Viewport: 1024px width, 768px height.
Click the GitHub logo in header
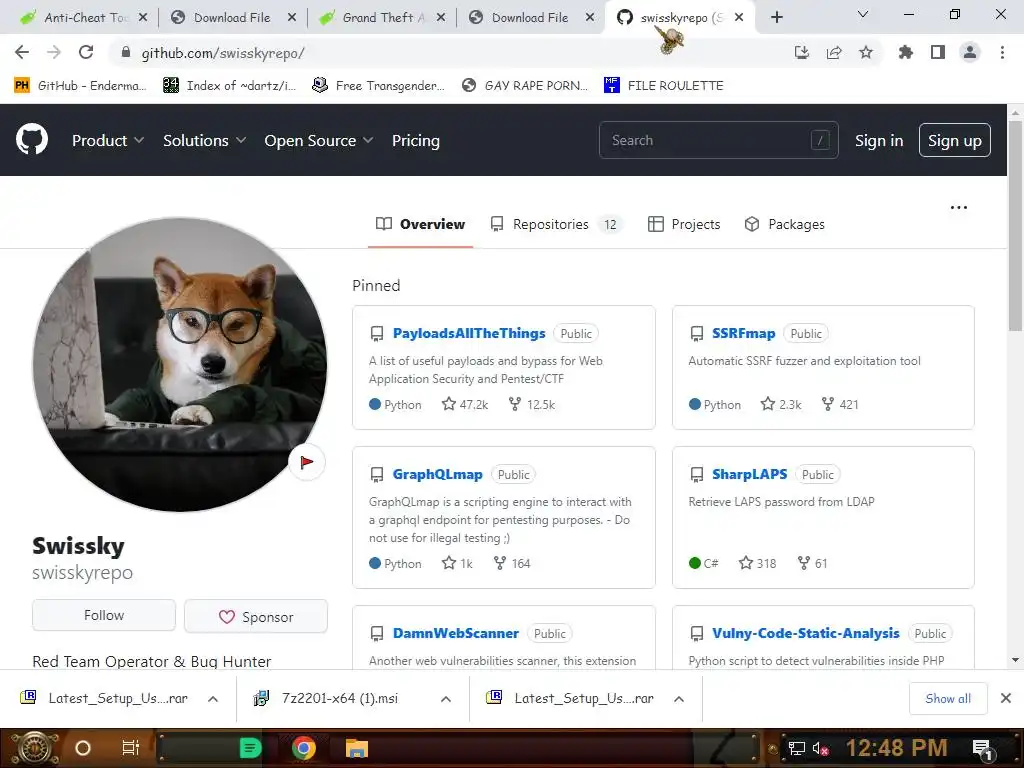[32, 140]
